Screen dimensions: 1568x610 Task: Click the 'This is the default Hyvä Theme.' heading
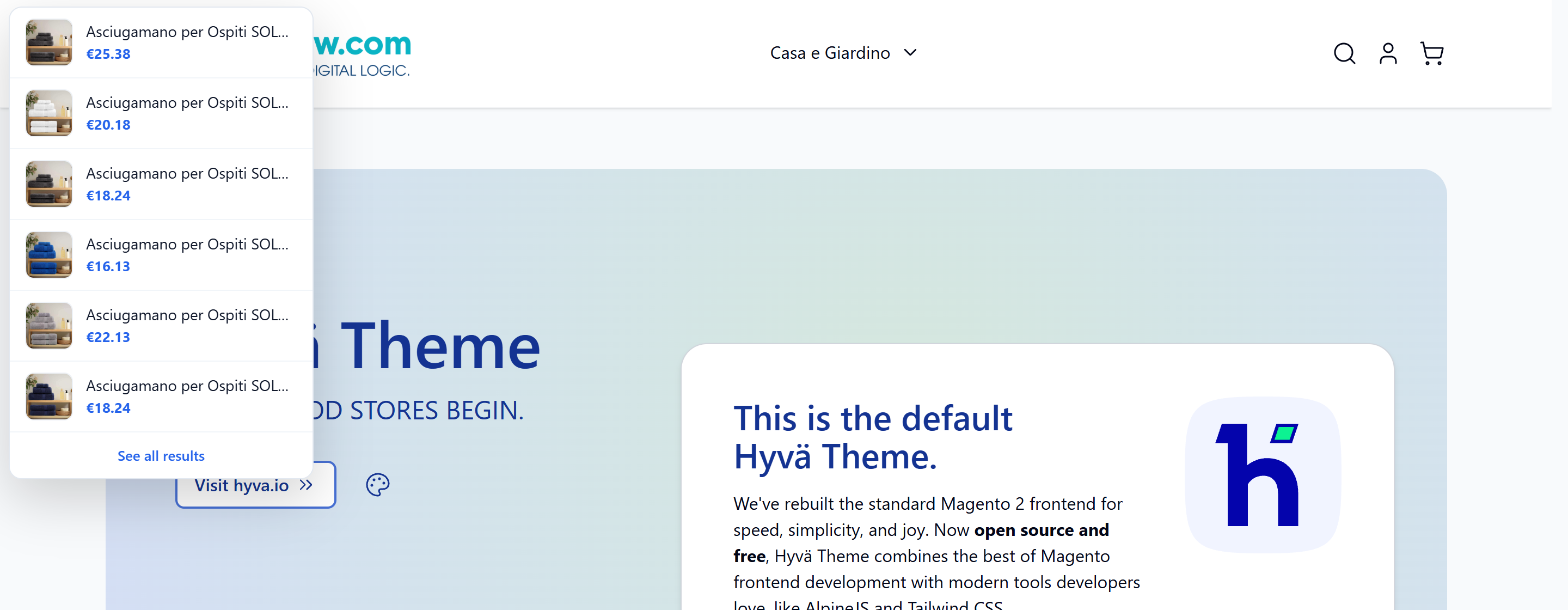(x=873, y=437)
